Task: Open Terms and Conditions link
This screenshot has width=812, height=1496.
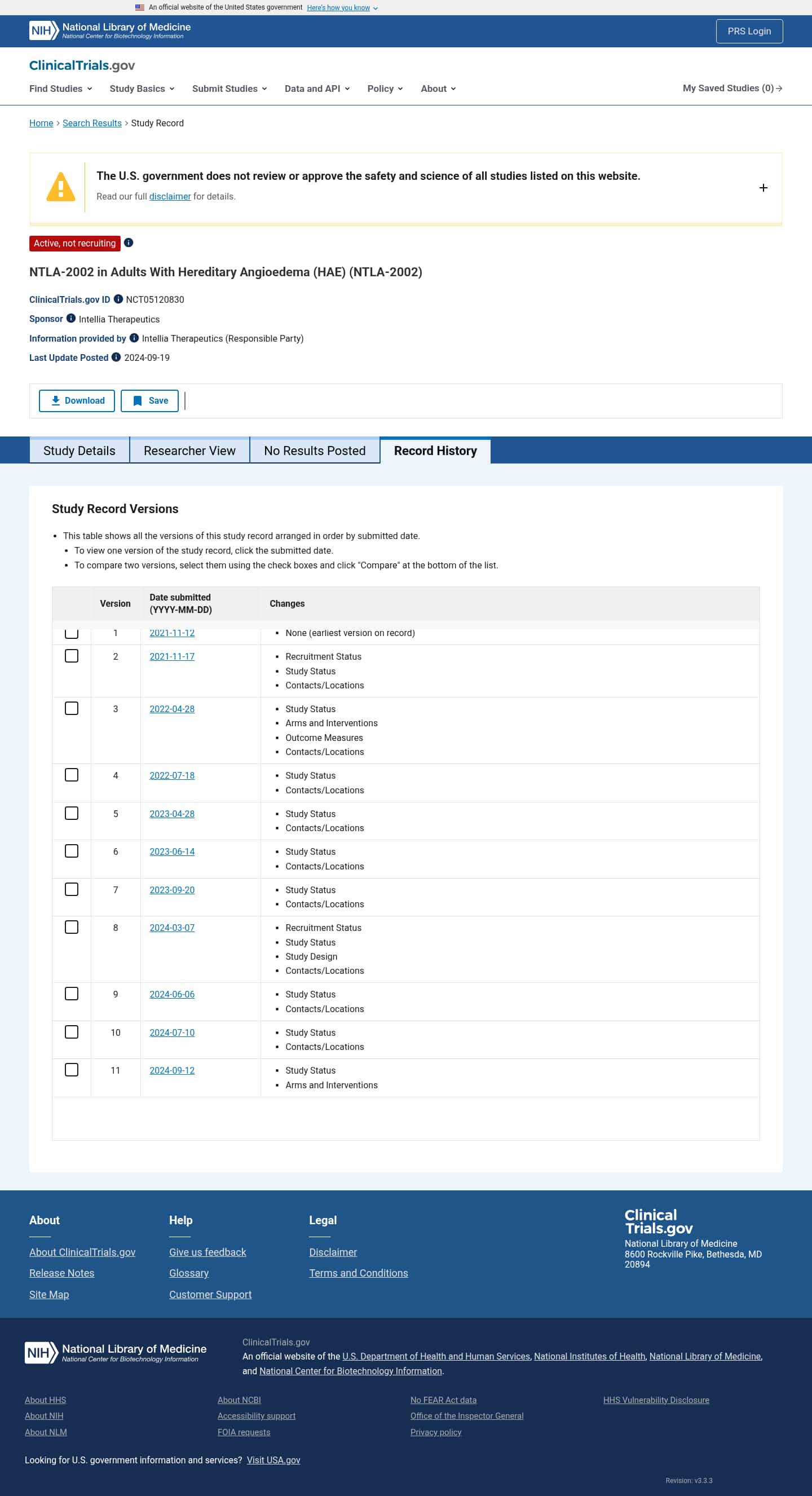Action: (359, 1273)
